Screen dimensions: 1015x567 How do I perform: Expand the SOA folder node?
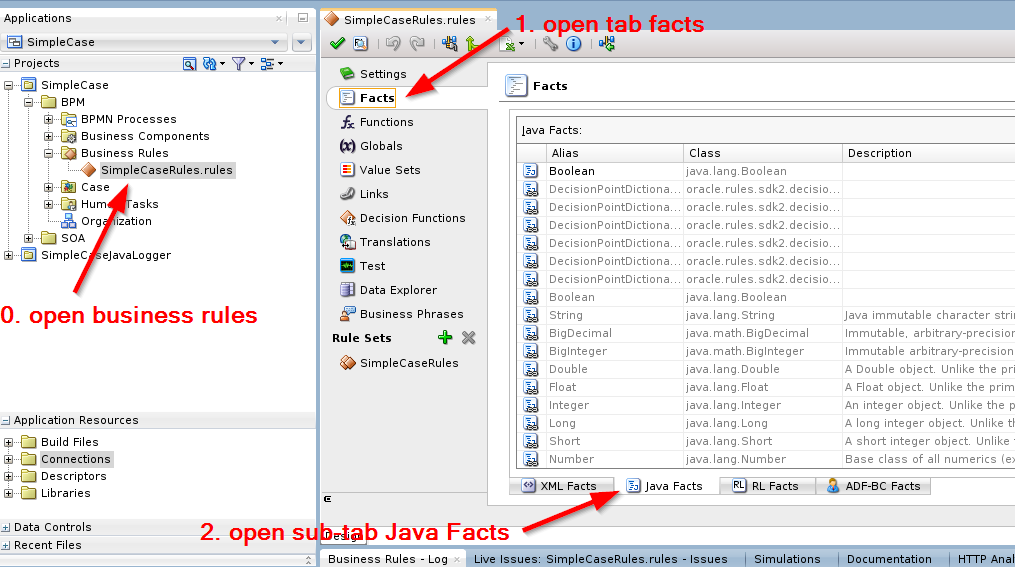28,238
